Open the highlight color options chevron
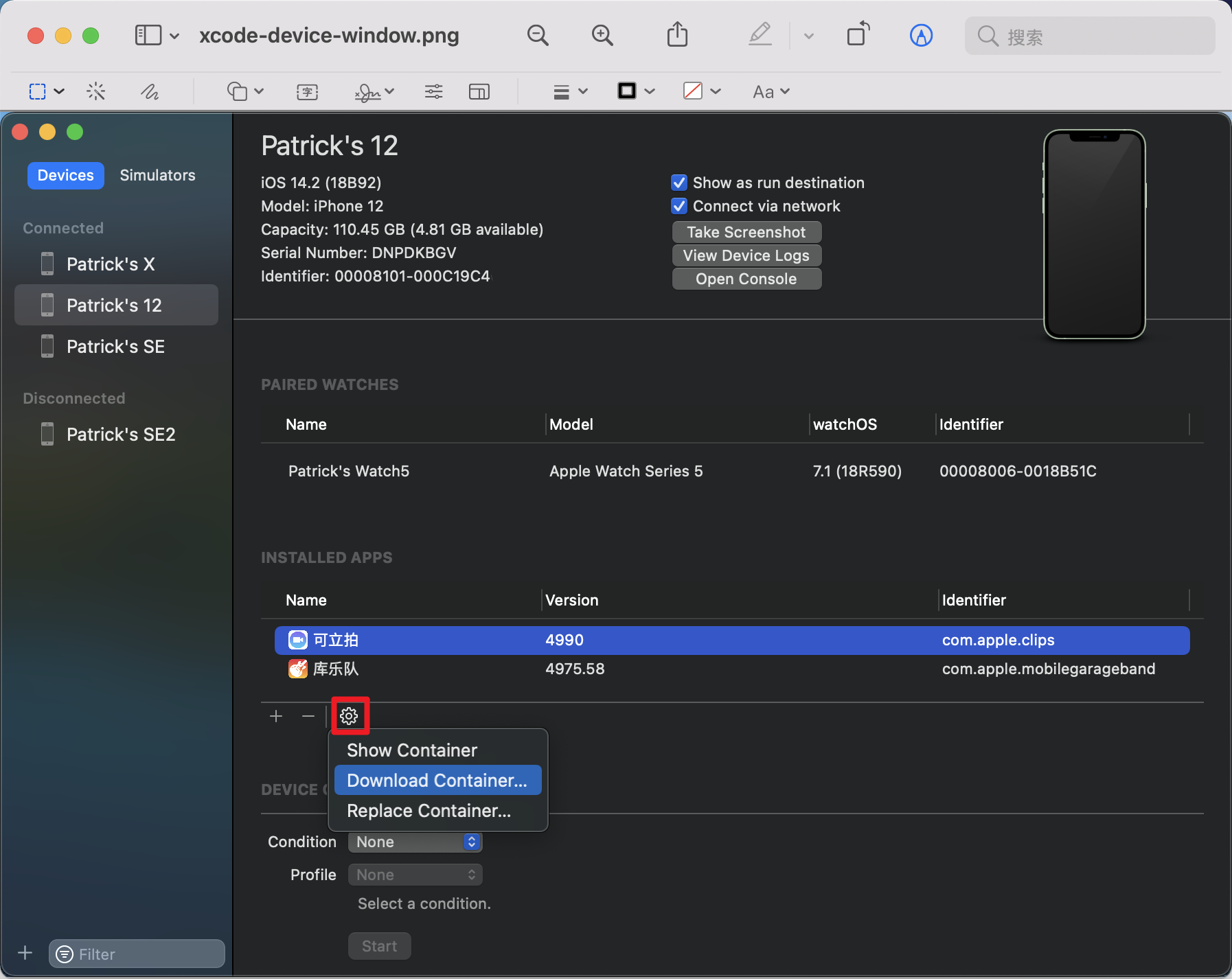1232x979 pixels. (x=809, y=36)
